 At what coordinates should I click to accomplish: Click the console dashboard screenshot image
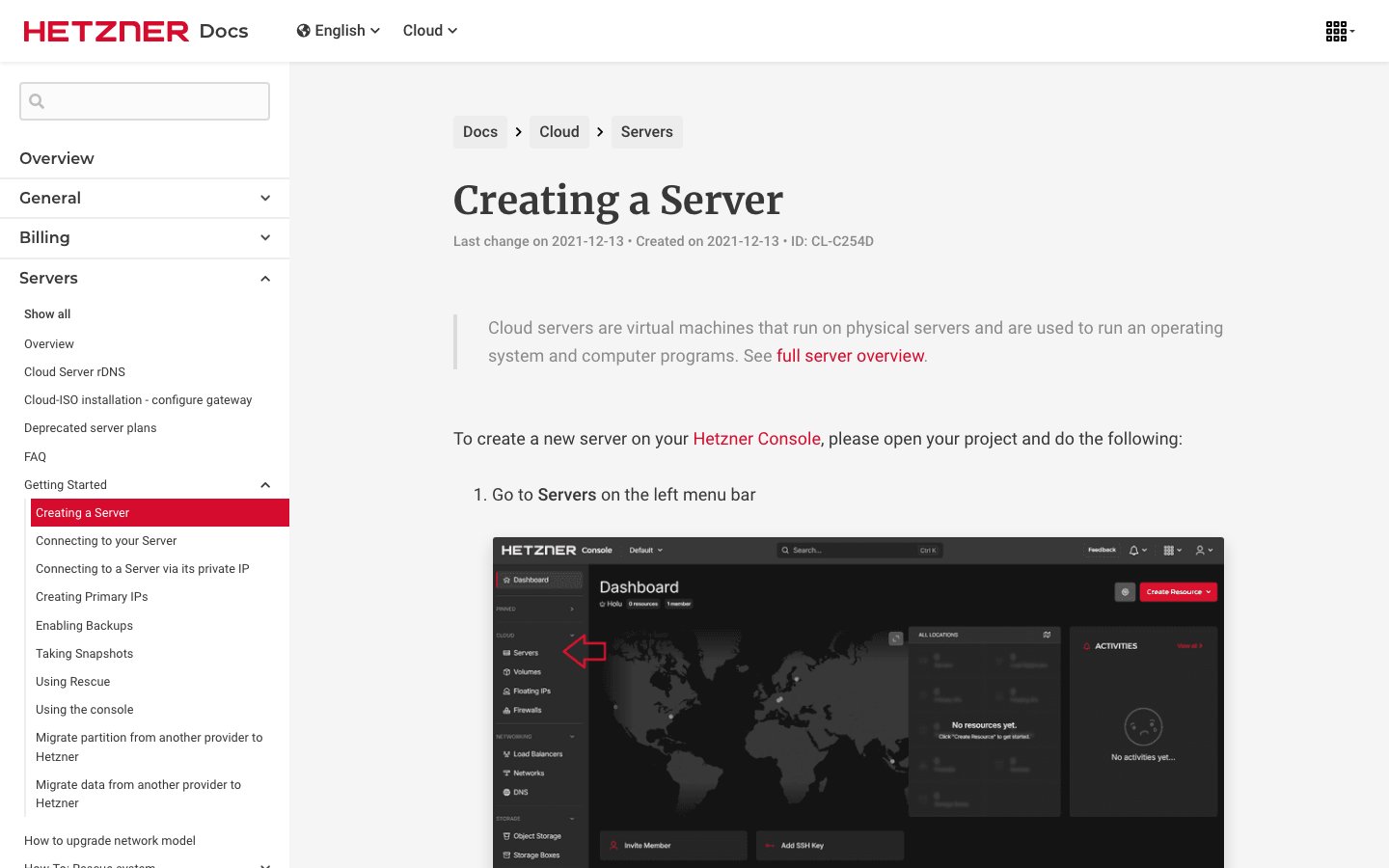[858, 702]
